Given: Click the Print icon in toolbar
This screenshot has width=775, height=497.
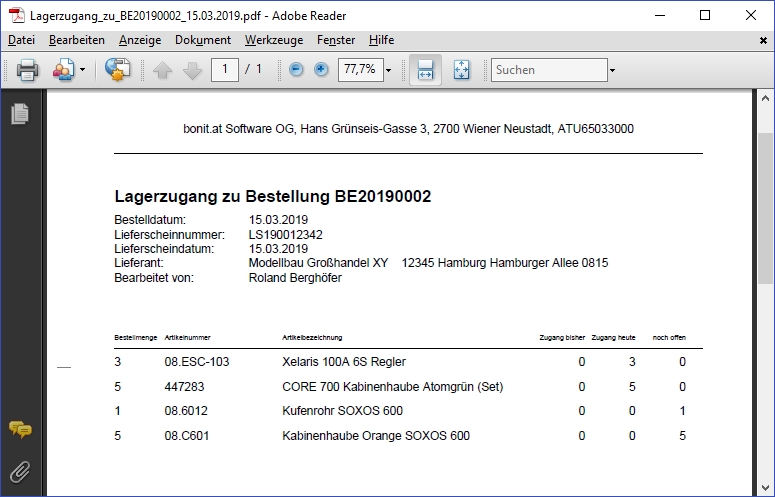Looking at the screenshot, I should [27, 70].
